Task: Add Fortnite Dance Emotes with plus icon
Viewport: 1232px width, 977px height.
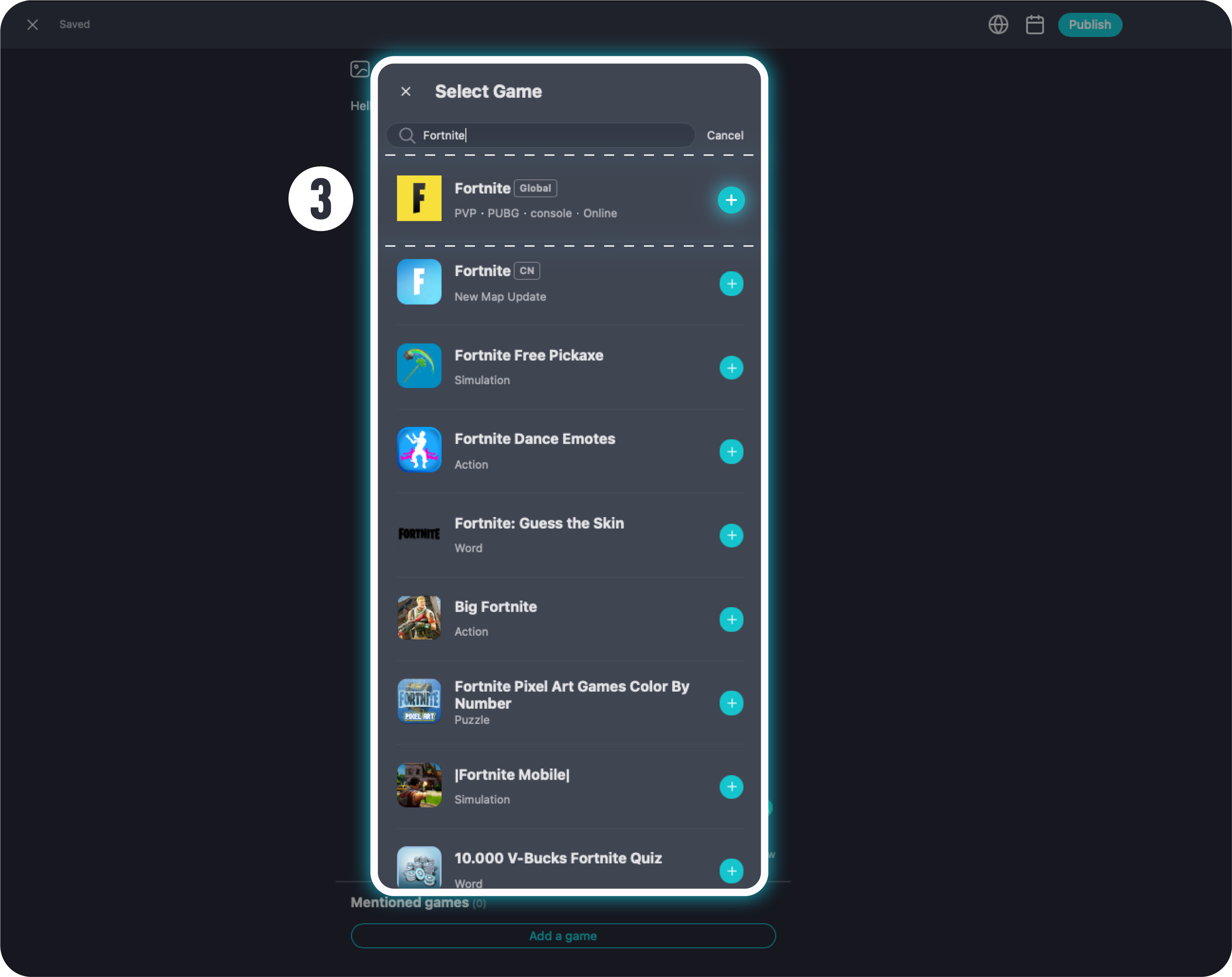Action: click(x=731, y=452)
